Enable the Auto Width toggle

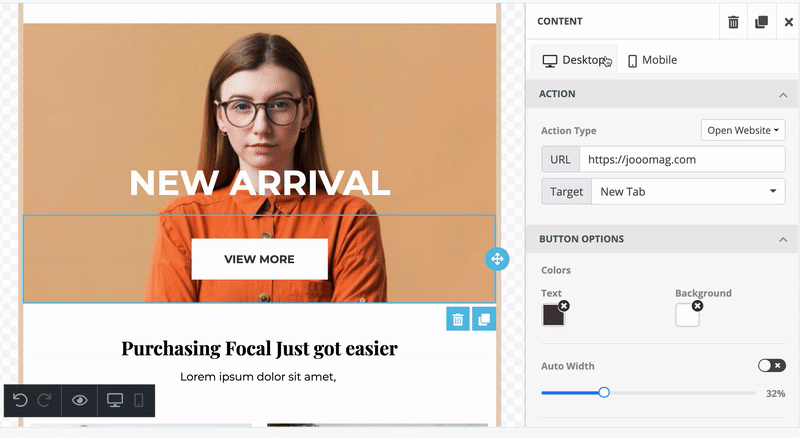click(x=771, y=366)
